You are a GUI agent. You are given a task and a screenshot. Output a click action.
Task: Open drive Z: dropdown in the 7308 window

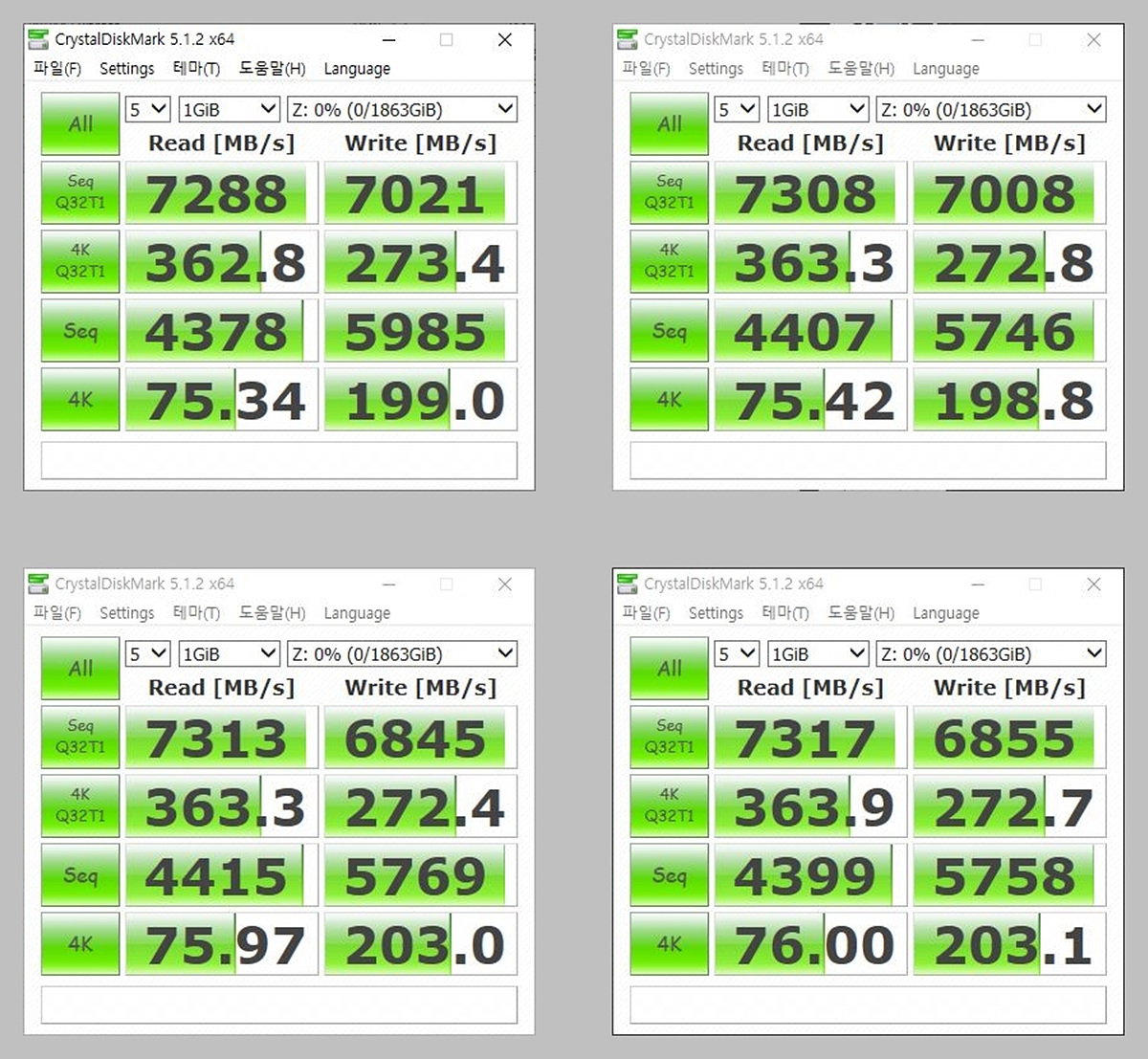pyautogui.click(x=992, y=109)
